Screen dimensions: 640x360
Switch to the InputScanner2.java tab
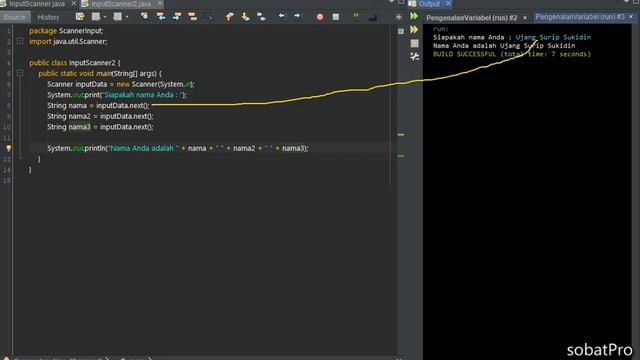121,4
